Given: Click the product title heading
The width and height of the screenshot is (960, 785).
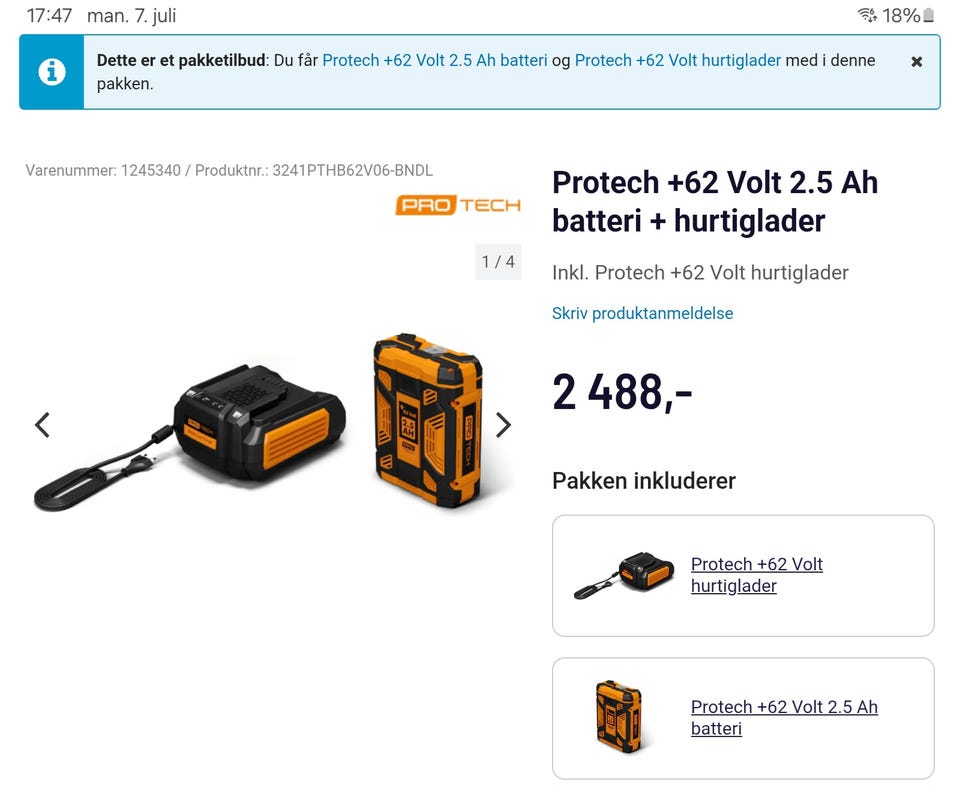Looking at the screenshot, I should click(714, 201).
